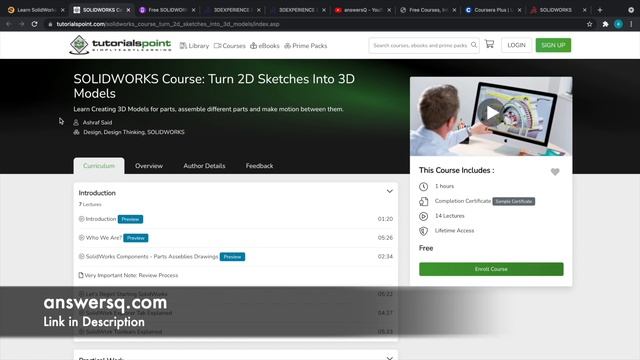Switch to the Free Courses browser tab

427,10
